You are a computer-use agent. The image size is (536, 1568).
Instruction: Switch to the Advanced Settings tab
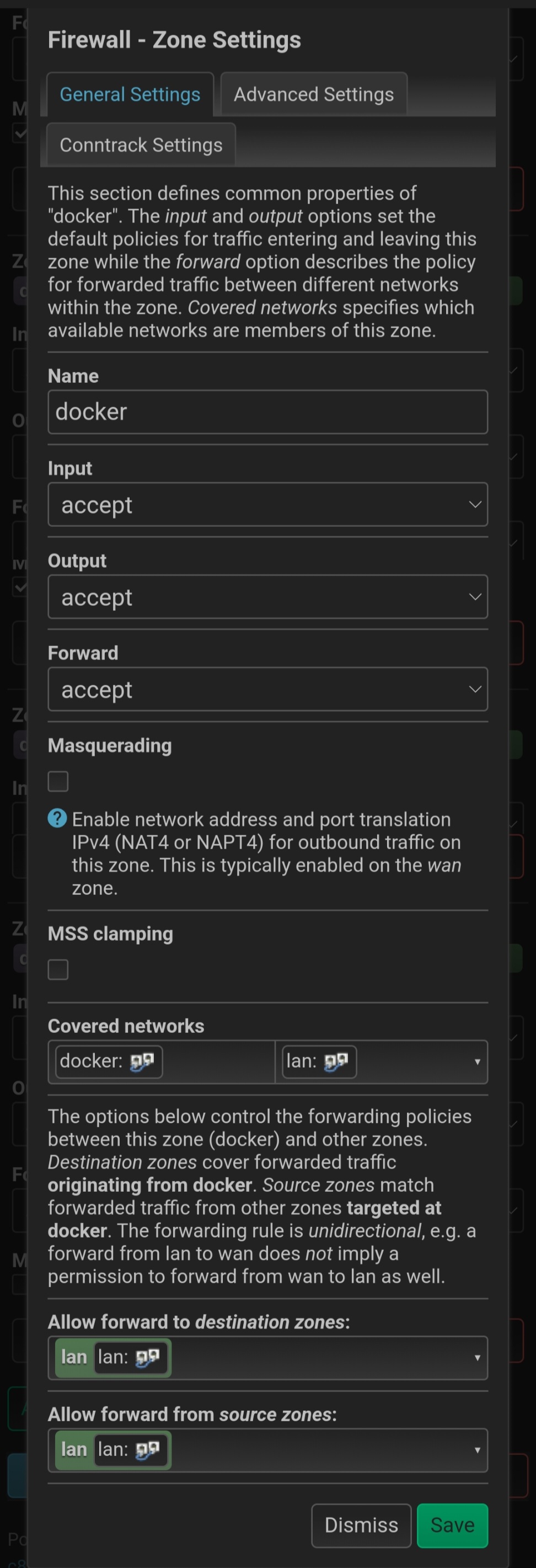point(314,94)
